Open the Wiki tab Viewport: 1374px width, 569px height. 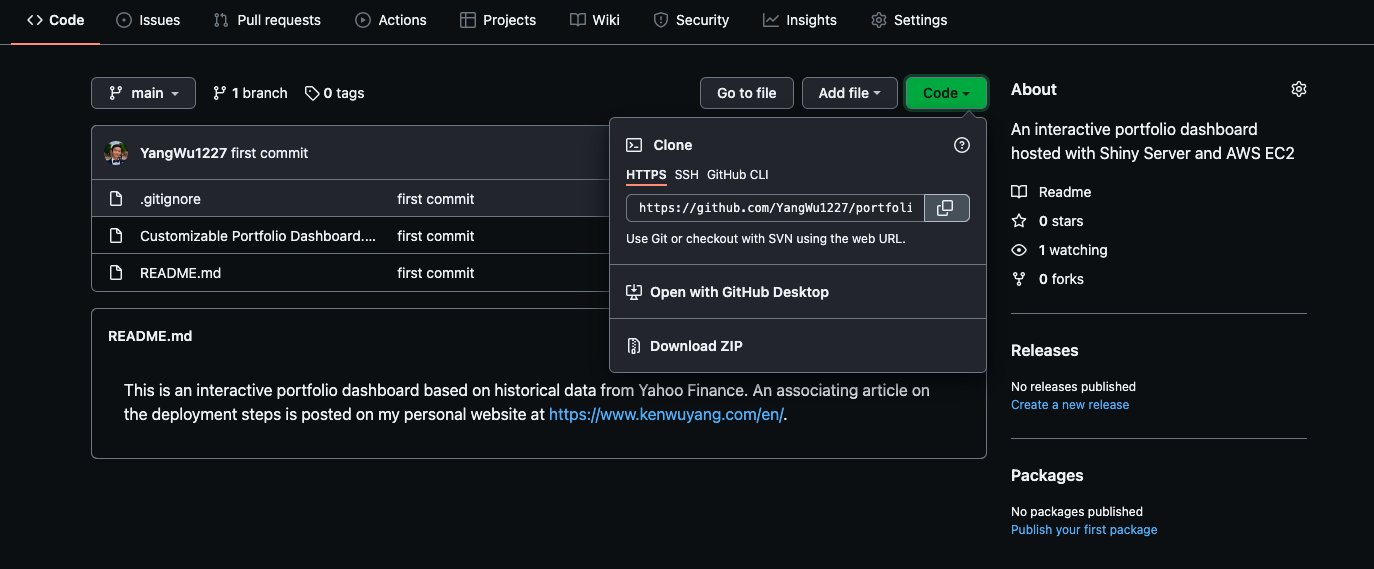(x=595, y=20)
